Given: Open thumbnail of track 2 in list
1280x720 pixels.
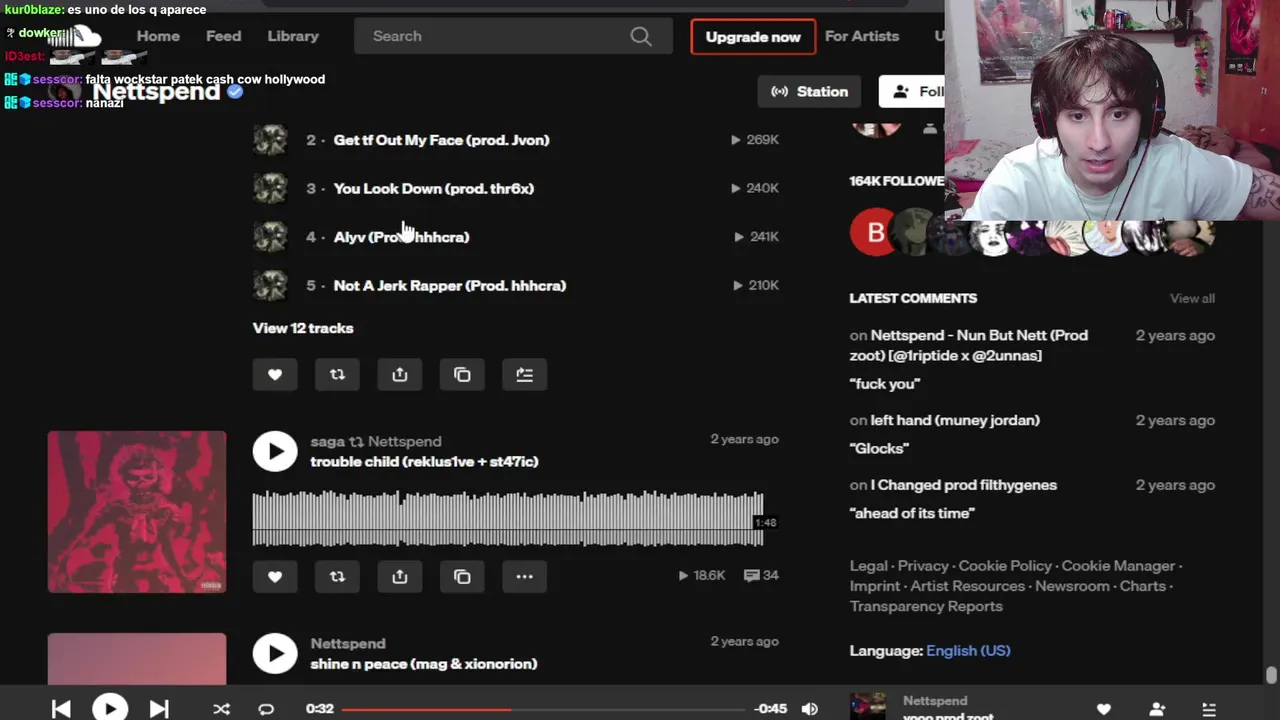Looking at the screenshot, I should (x=270, y=140).
